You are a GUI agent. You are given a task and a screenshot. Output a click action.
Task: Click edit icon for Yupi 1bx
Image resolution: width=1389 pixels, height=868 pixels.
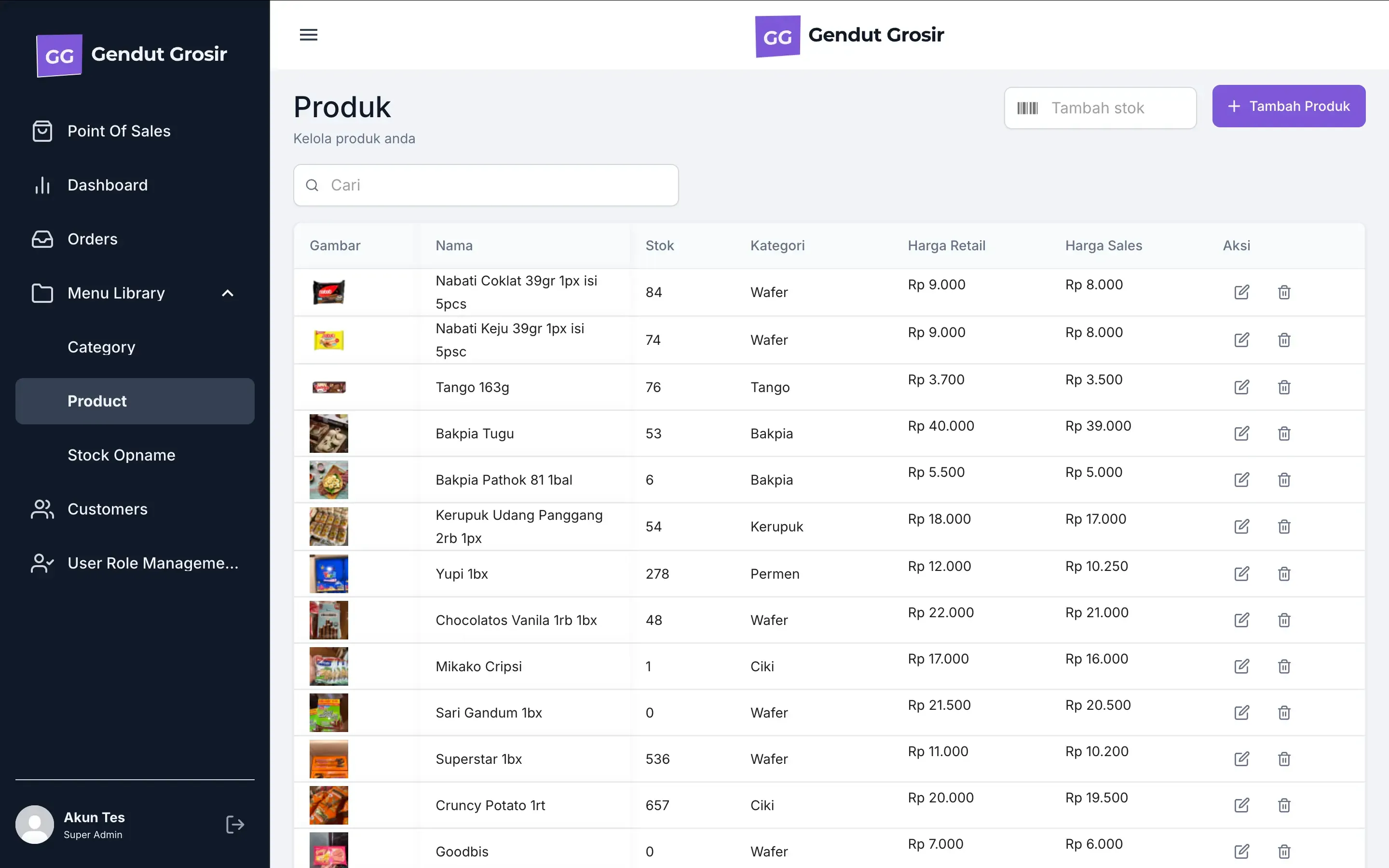pos(1241,573)
